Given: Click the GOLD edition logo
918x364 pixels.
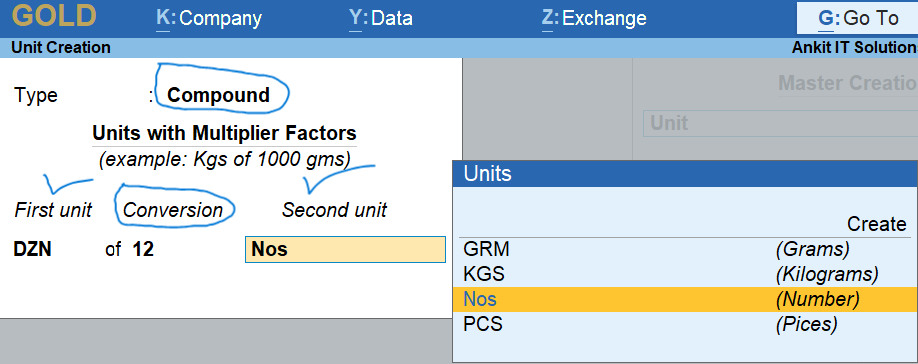Looking at the screenshot, I should coord(54,17).
